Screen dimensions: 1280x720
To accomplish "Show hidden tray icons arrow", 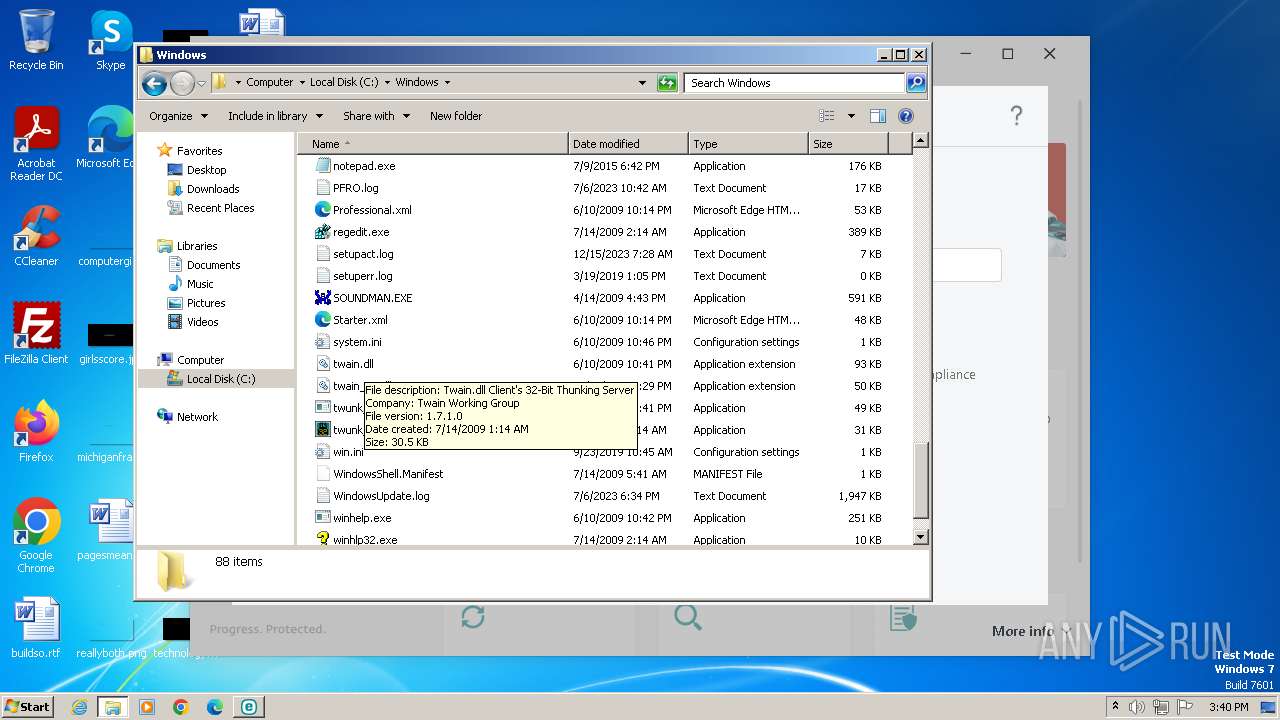I will [x=1115, y=707].
